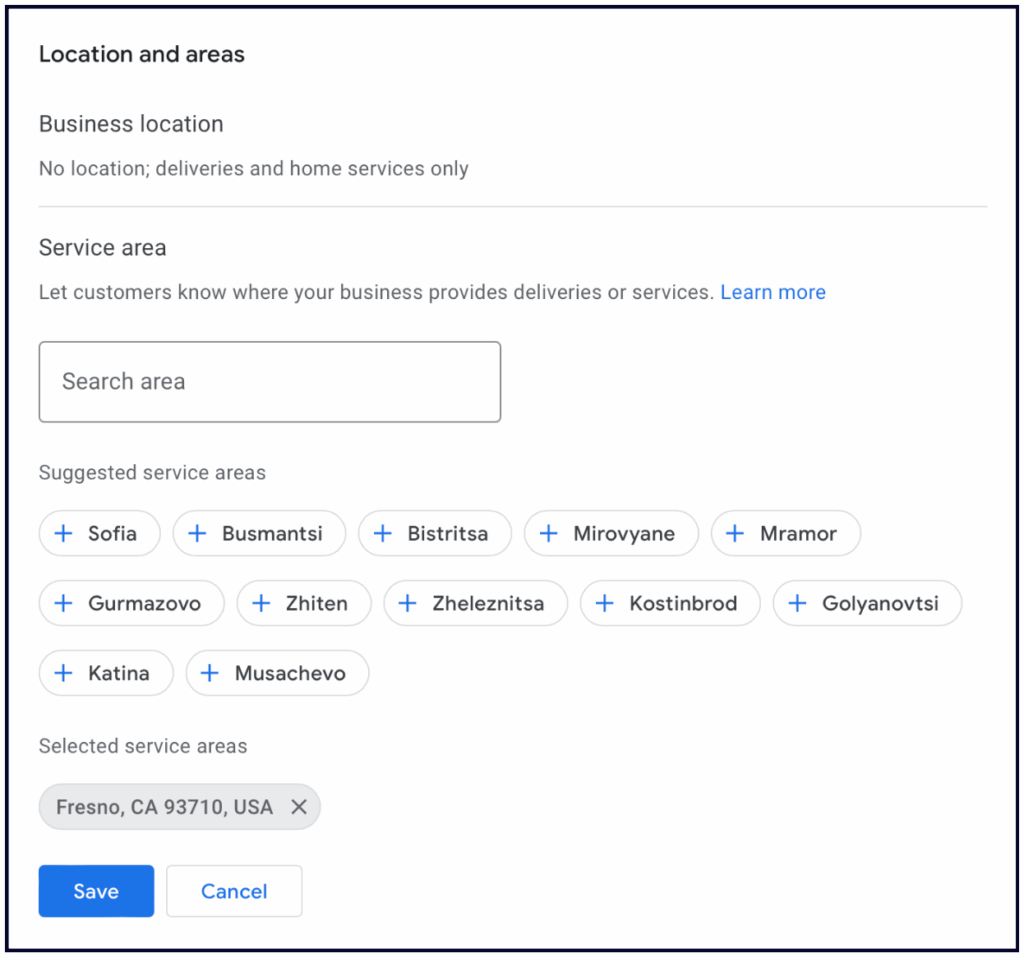
Task: Add Bistritsa using its plus icon
Action: 382,533
